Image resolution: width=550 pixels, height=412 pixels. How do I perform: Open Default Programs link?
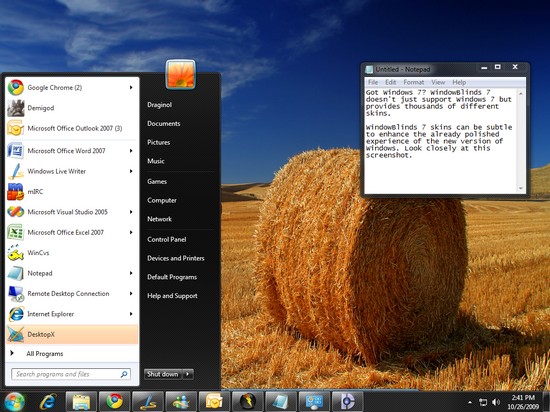coord(172,277)
